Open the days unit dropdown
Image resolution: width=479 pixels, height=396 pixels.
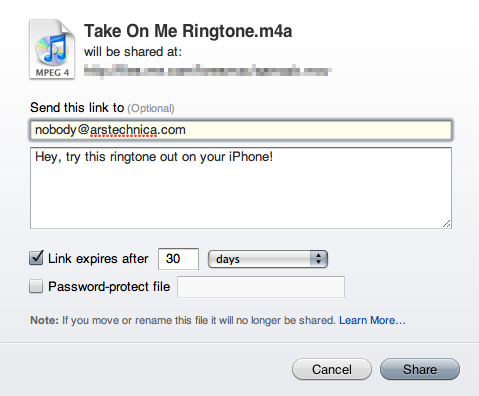coord(268,259)
